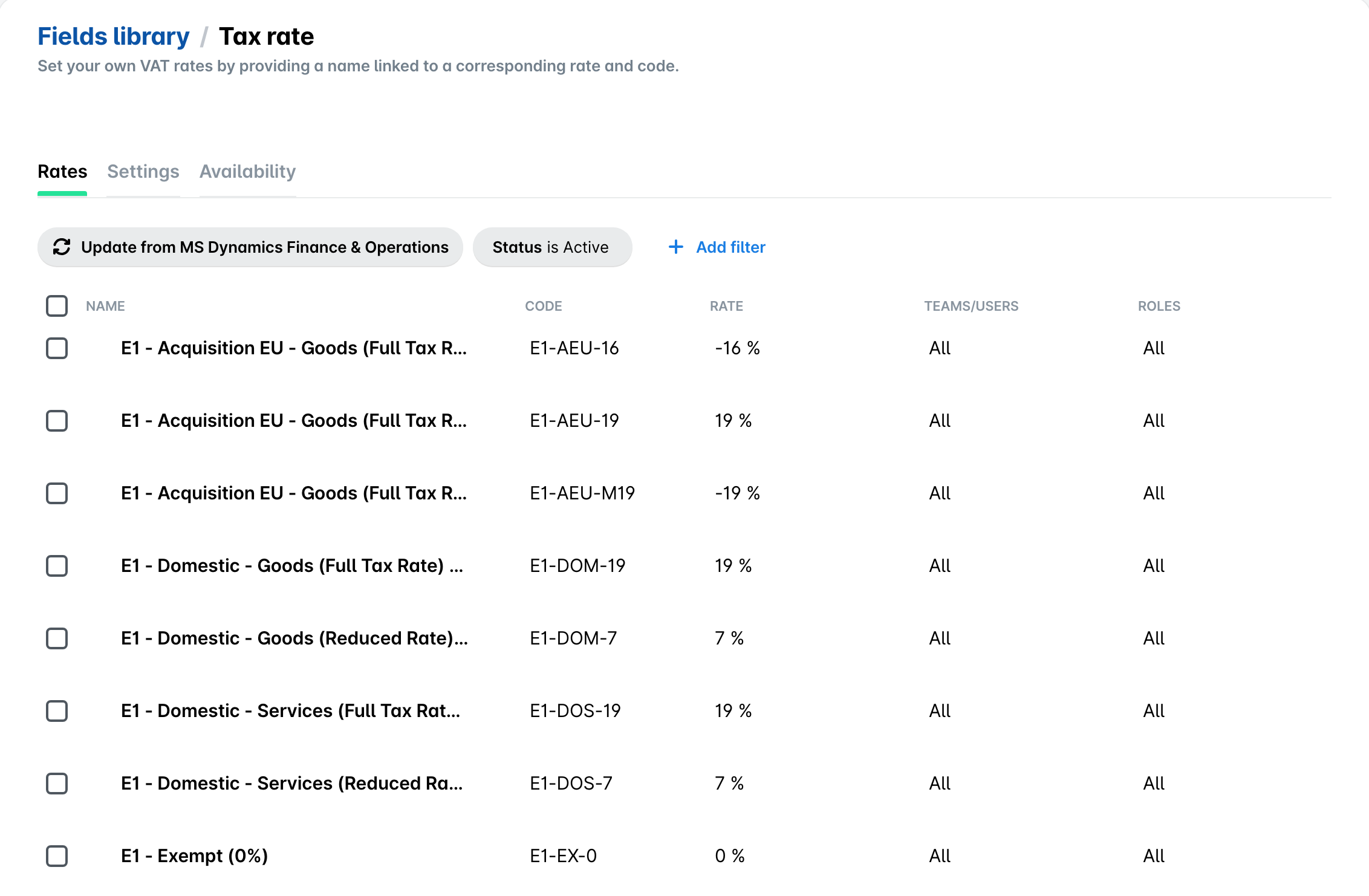Image resolution: width=1369 pixels, height=896 pixels.
Task: Switch to the Settings tab
Action: pos(143,172)
